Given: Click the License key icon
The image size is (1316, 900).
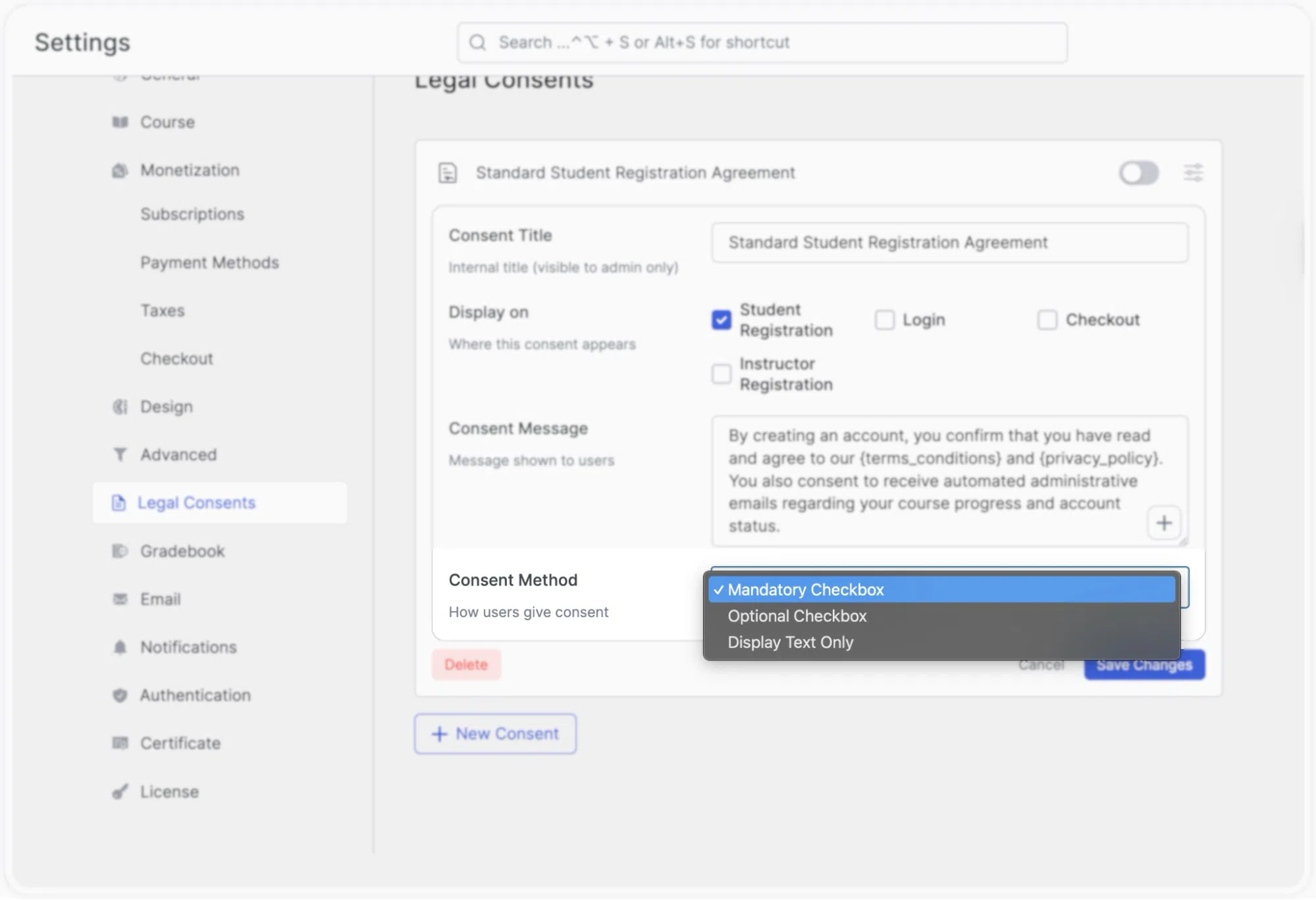Looking at the screenshot, I should click(120, 791).
